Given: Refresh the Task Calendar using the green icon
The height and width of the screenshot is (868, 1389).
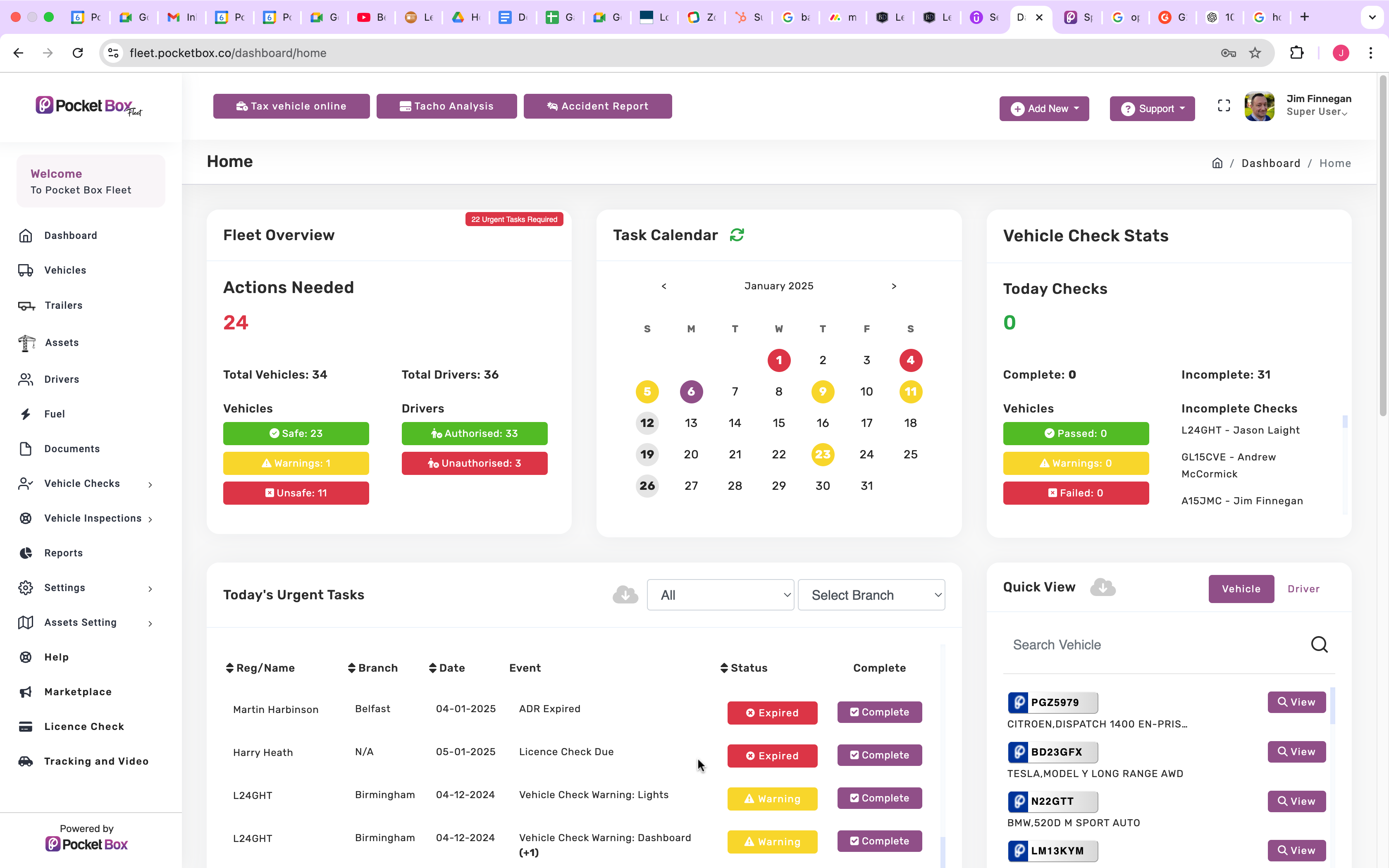Looking at the screenshot, I should (737, 235).
